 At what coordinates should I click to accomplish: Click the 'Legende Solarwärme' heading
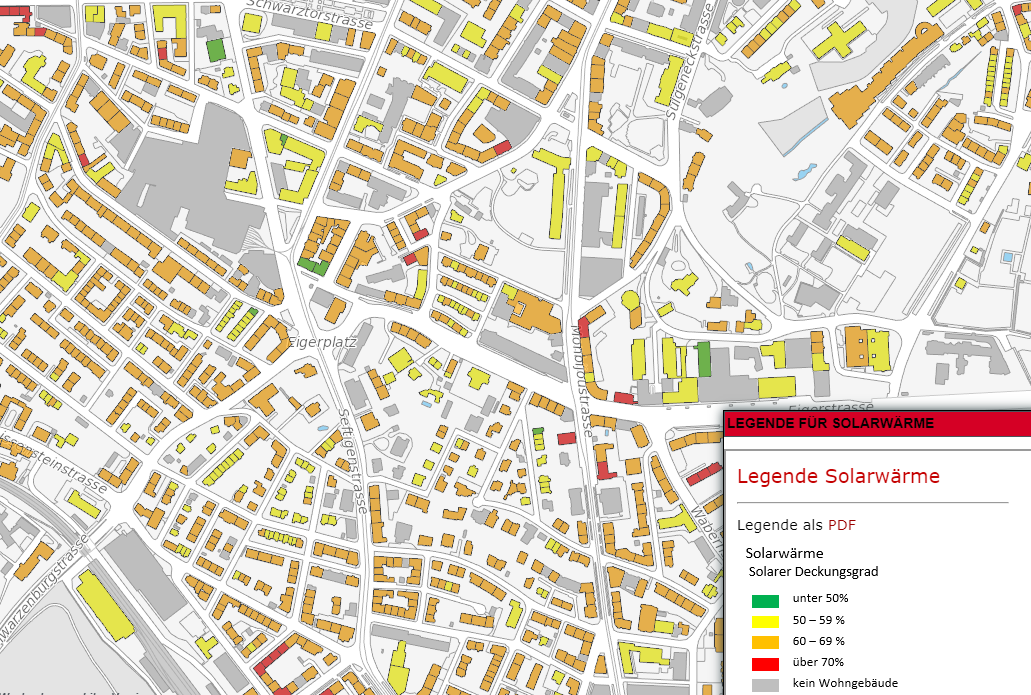coord(838,476)
